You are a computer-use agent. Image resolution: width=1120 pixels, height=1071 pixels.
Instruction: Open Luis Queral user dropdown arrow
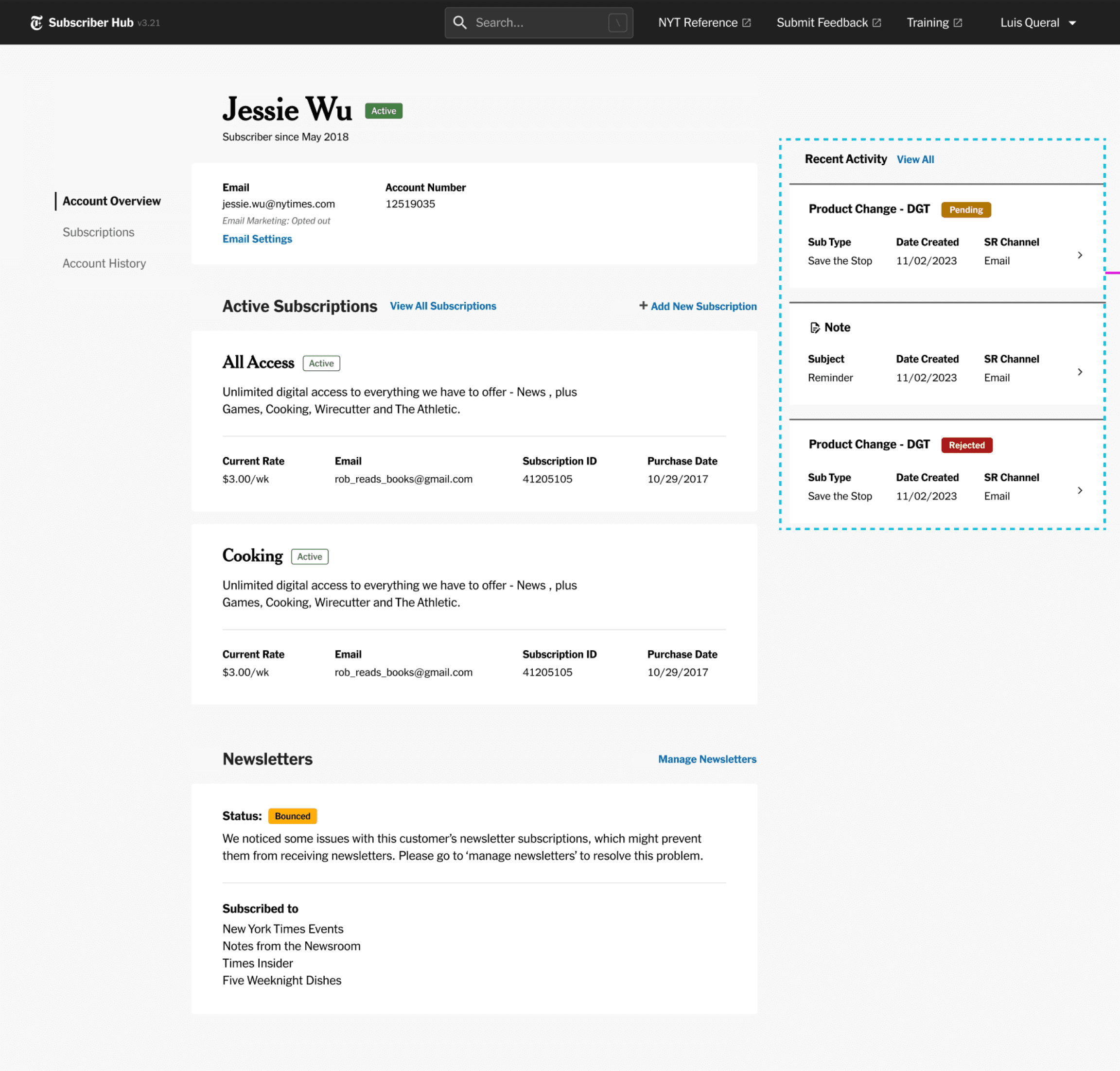tap(1072, 23)
